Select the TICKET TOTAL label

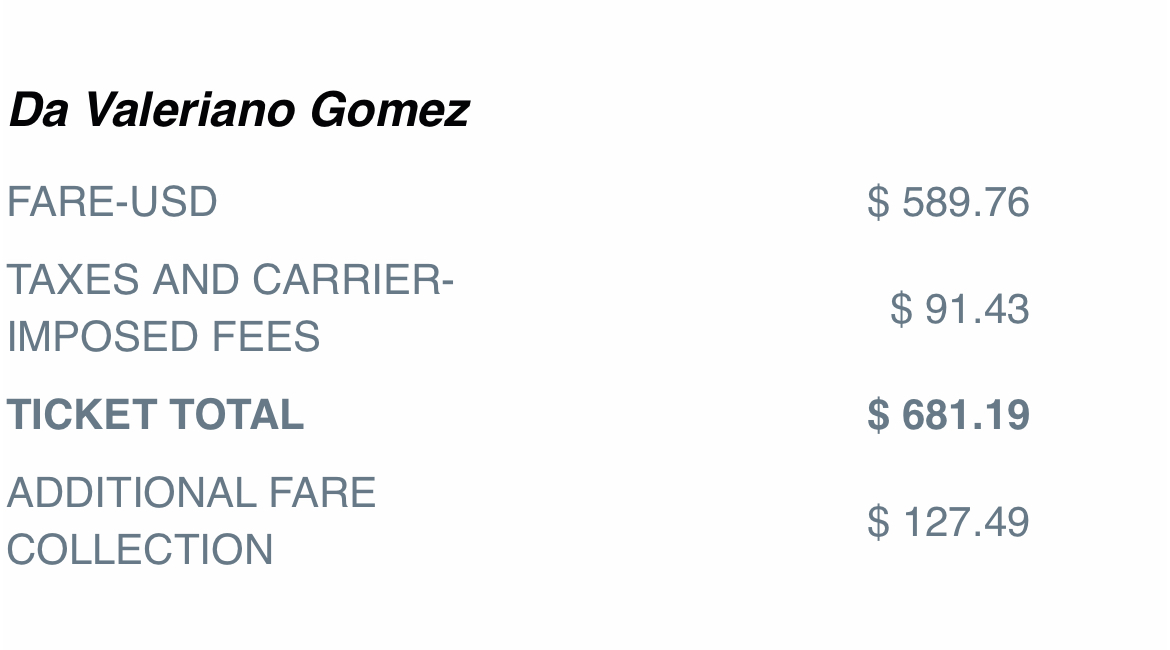pos(155,415)
